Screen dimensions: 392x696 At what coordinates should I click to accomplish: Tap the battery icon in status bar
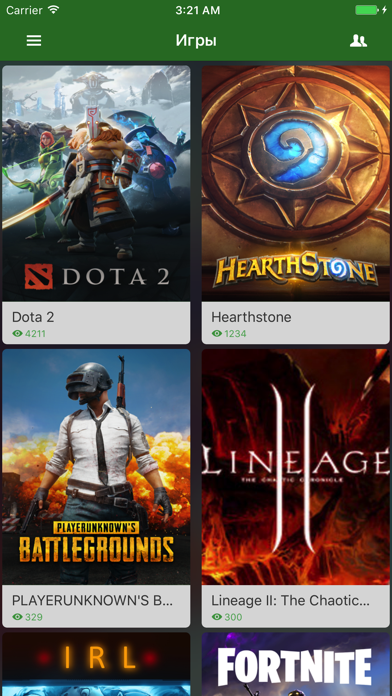tap(366, 10)
